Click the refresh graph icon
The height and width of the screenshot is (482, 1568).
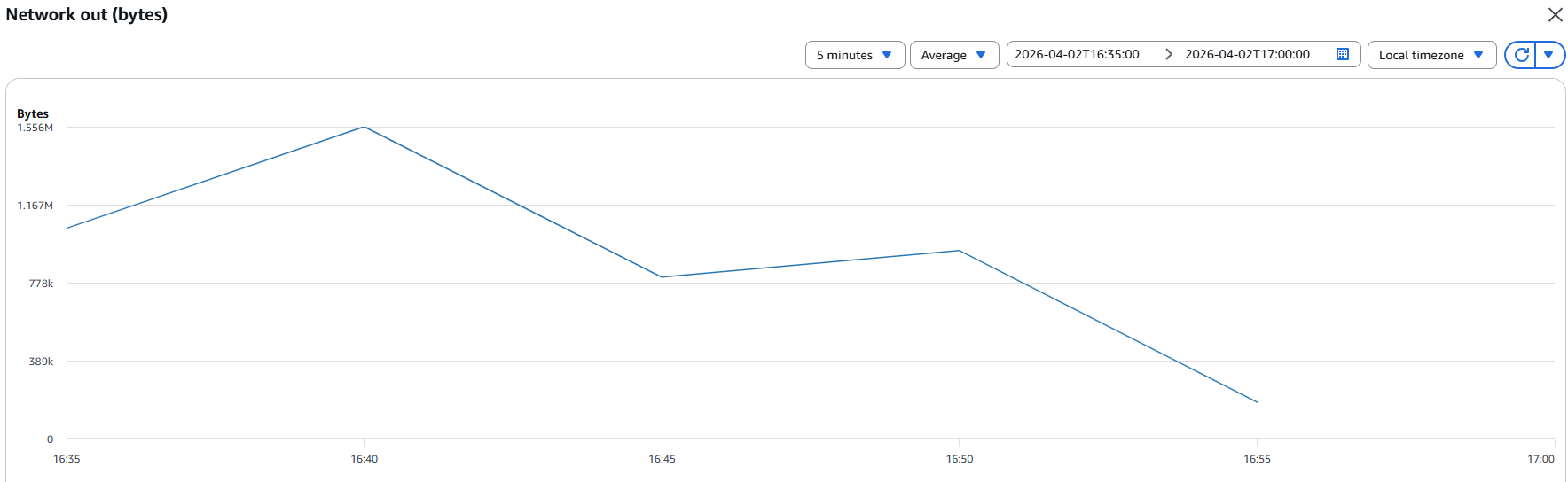tap(1521, 55)
